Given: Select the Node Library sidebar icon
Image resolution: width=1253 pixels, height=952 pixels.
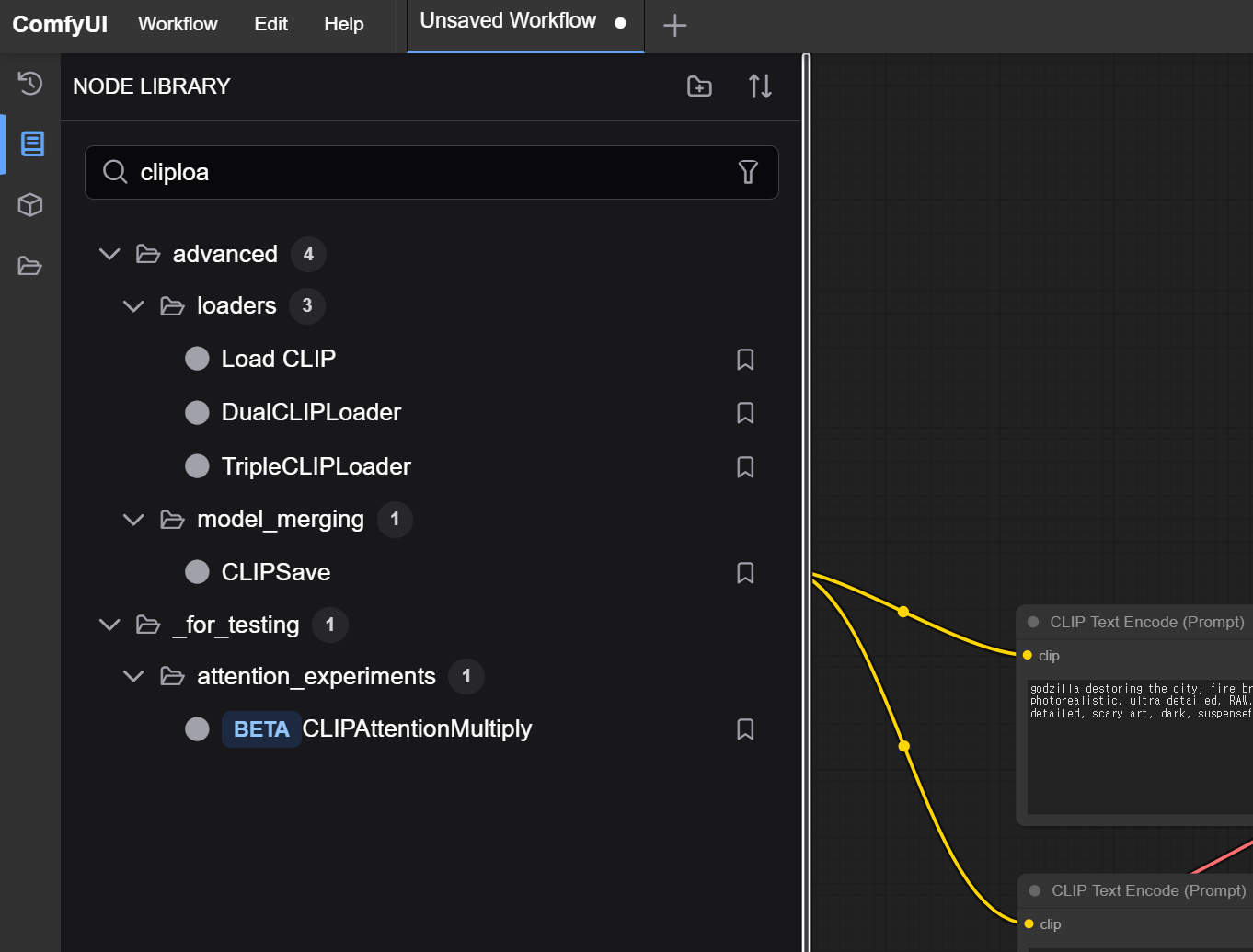Looking at the screenshot, I should 32,144.
